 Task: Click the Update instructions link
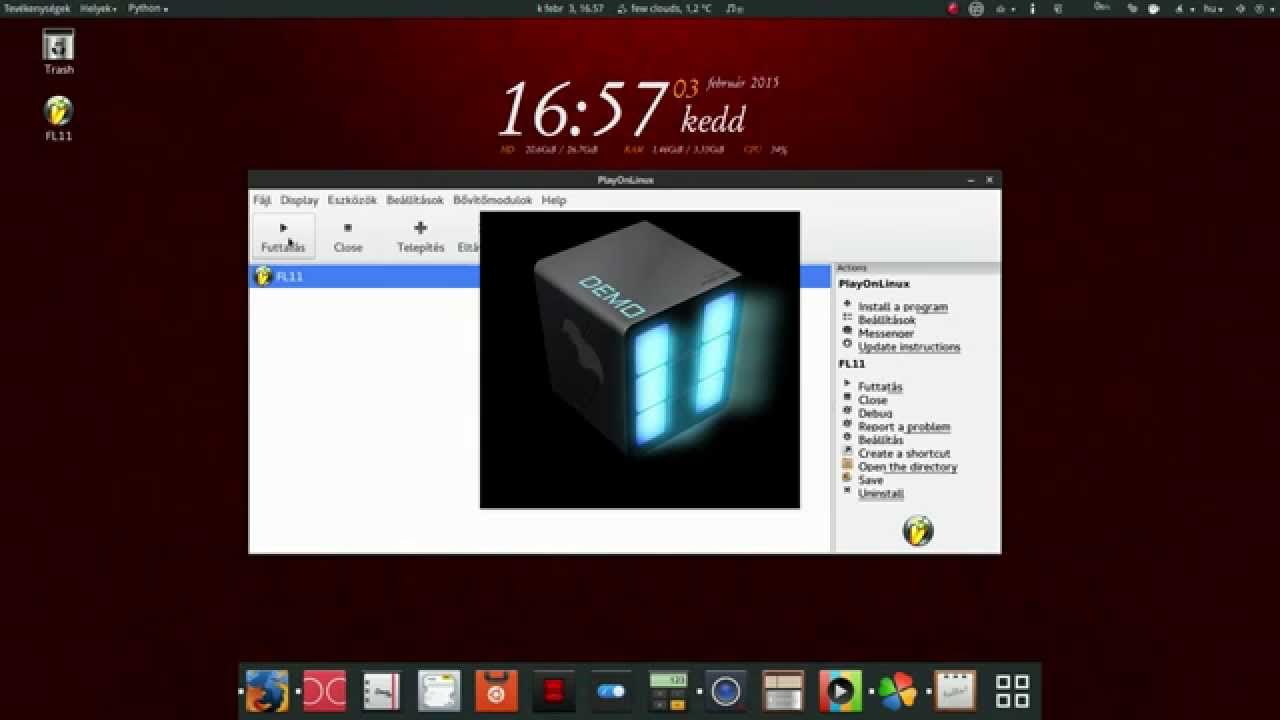coord(909,347)
